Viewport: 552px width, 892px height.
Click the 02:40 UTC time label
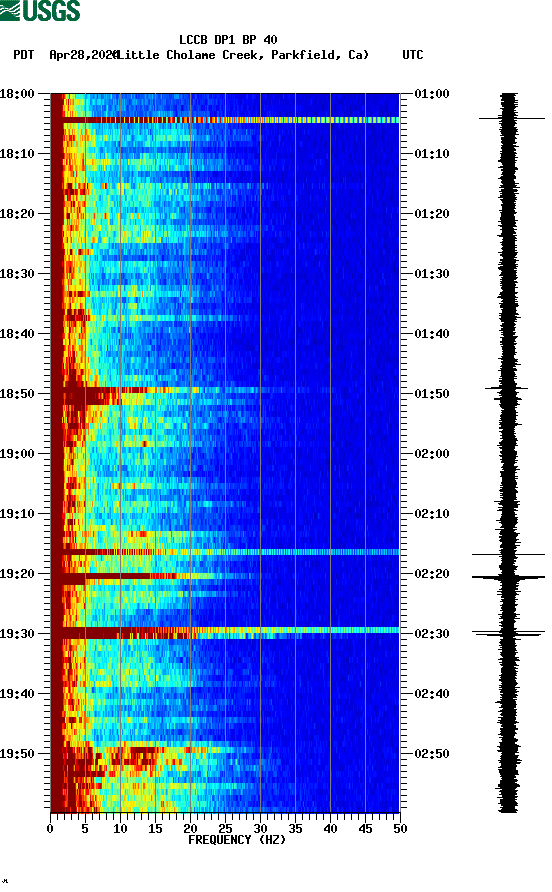(432, 693)
